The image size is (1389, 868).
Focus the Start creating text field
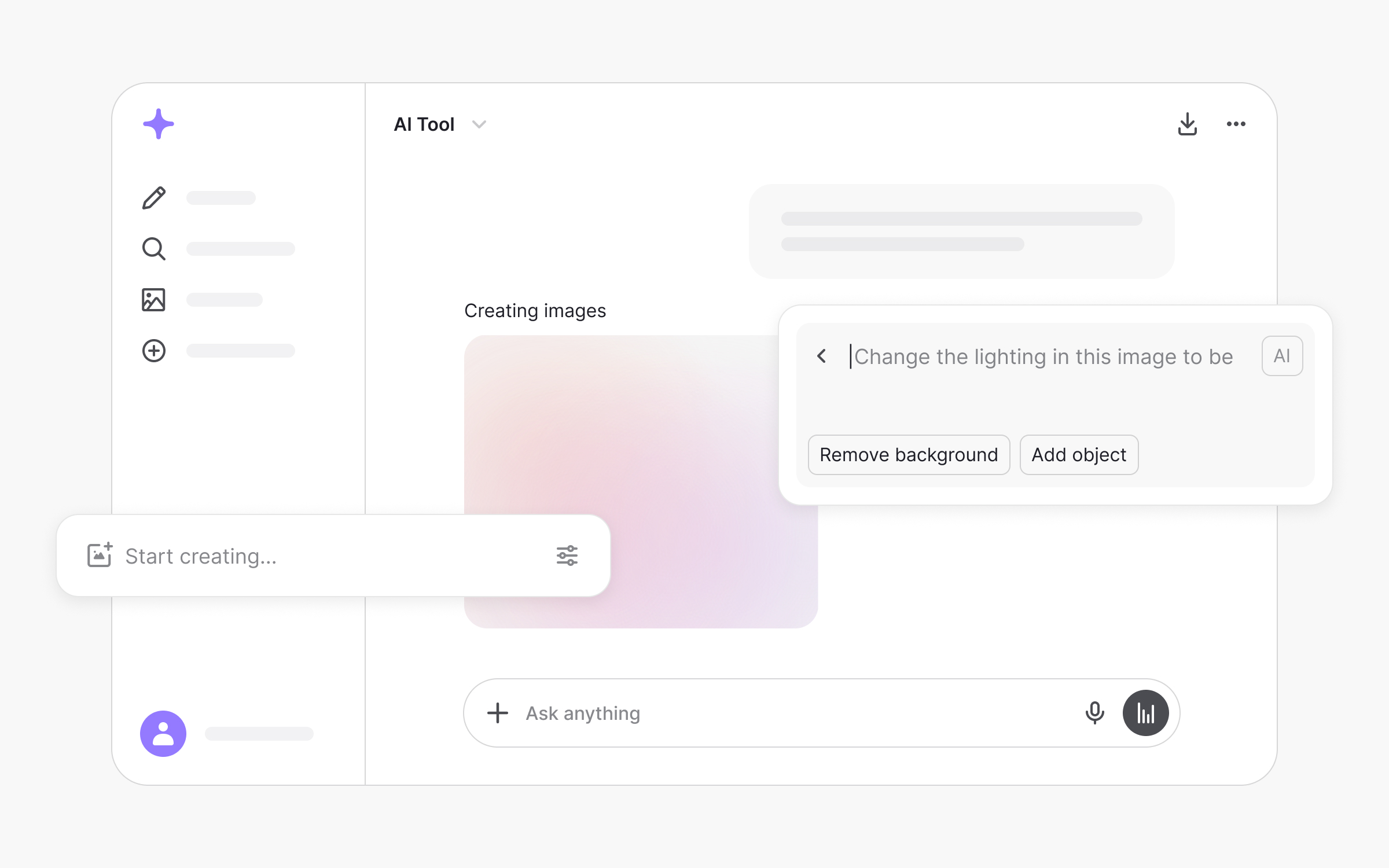pos(330,556)
